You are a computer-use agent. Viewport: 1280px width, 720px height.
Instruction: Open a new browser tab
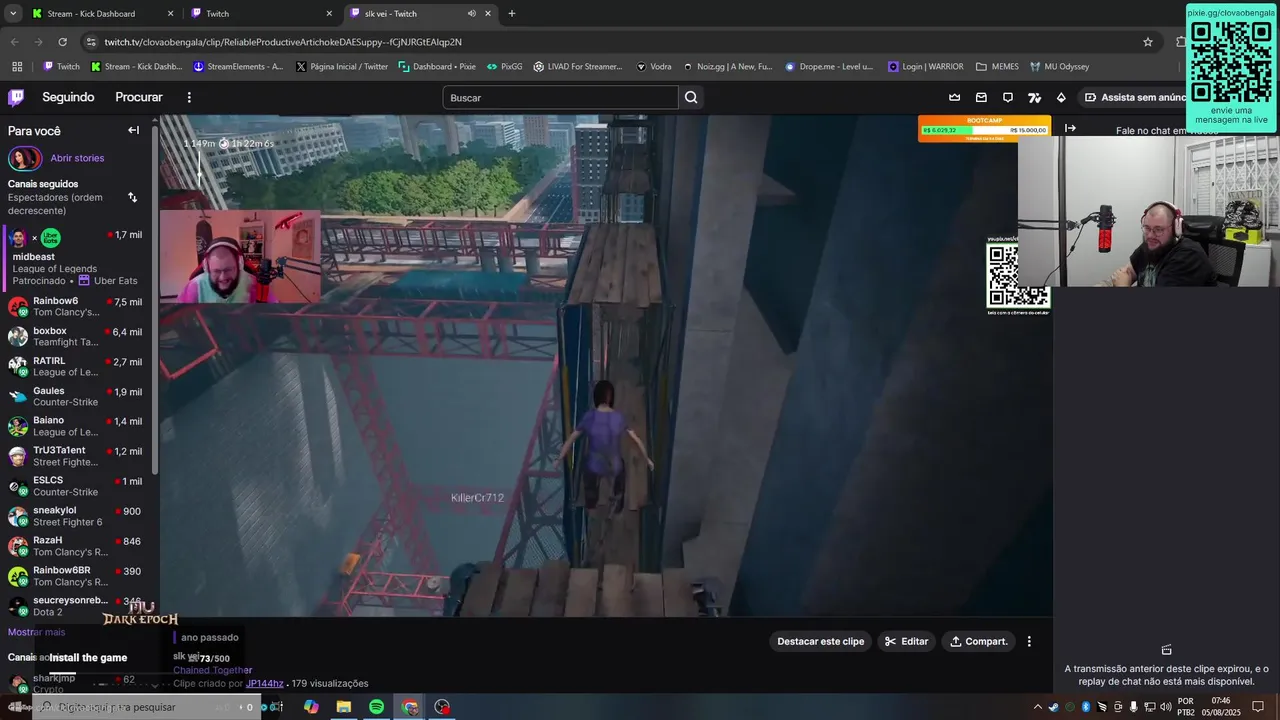point(512,14)
